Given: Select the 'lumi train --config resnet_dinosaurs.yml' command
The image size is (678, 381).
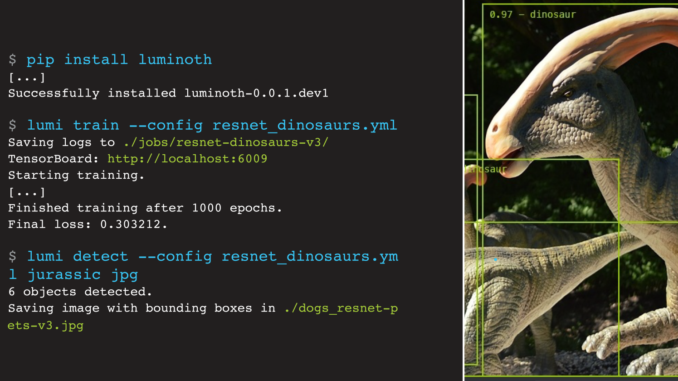Looking at the screenshot, I should coord(212,125).
